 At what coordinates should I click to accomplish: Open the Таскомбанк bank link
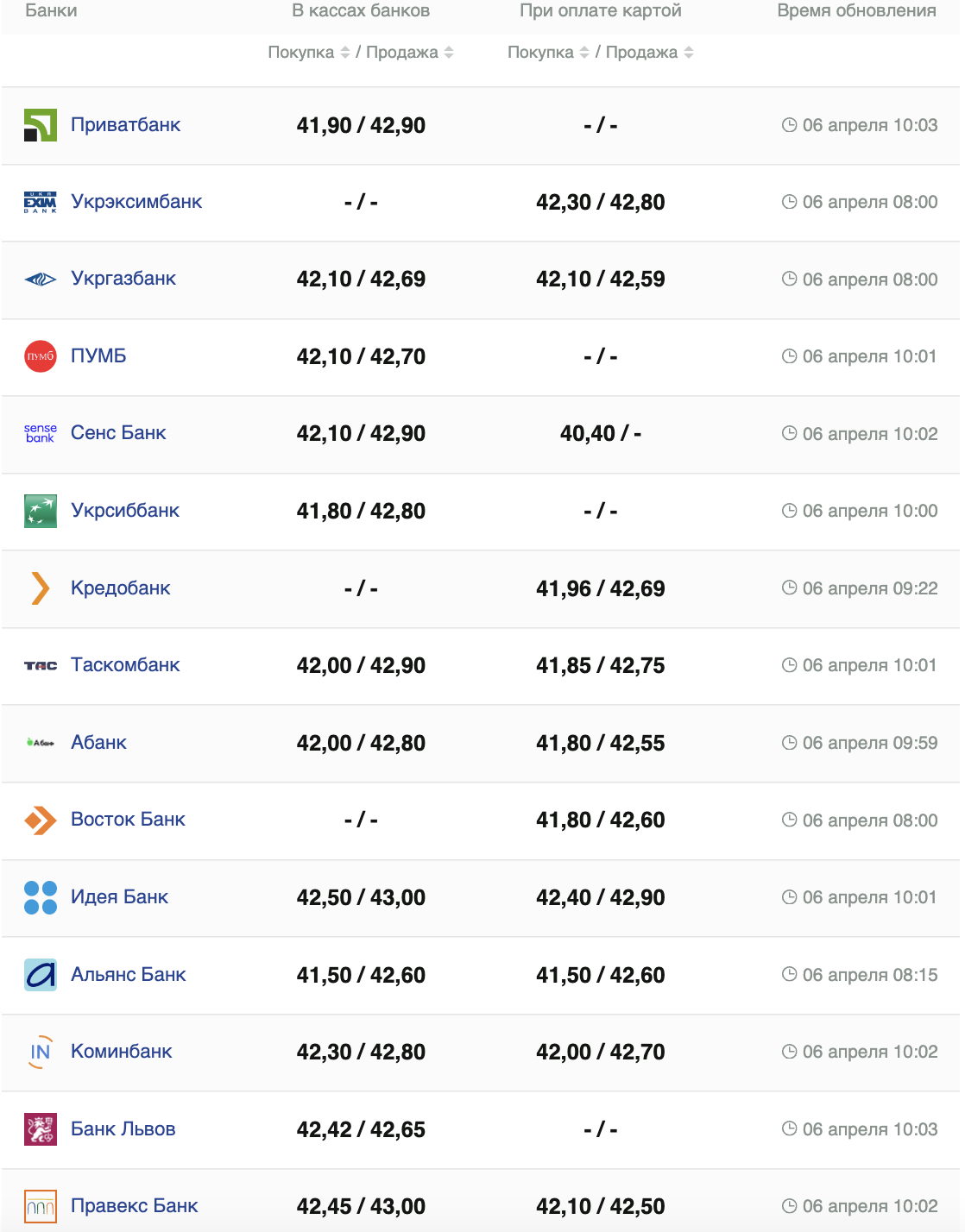tap(125, 665)
